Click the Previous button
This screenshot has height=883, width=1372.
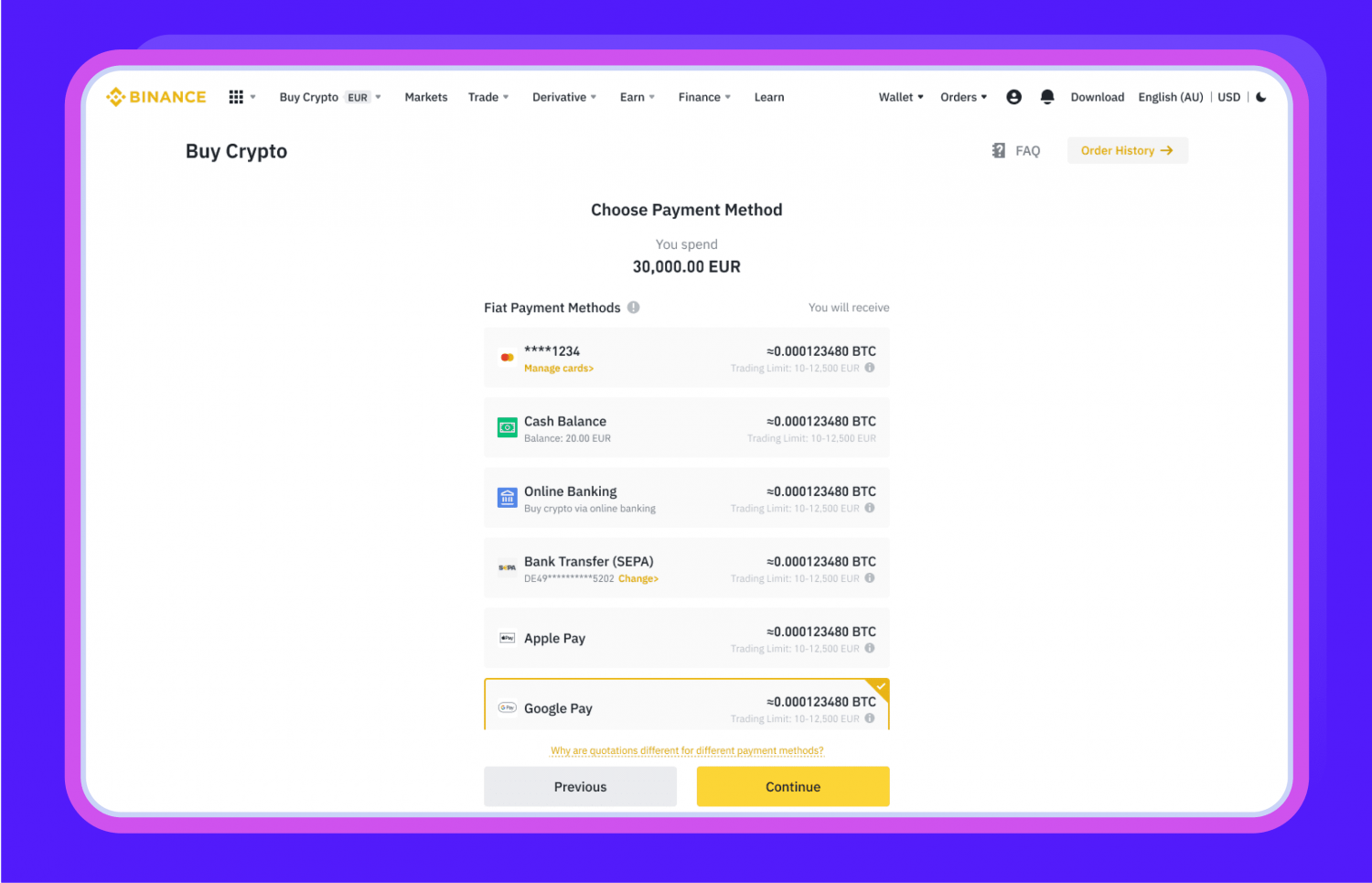click(580, 787)
